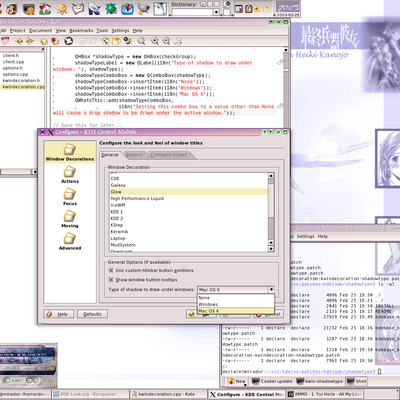The image size is (400, 400).
Task: Click the decoration list scroll down arrow
Action: tap(271, 249)
